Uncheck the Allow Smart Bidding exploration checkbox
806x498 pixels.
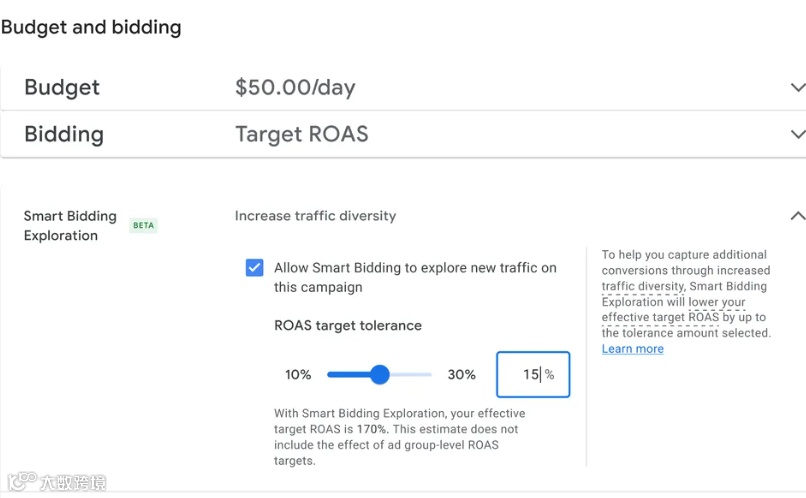[255, 268]
